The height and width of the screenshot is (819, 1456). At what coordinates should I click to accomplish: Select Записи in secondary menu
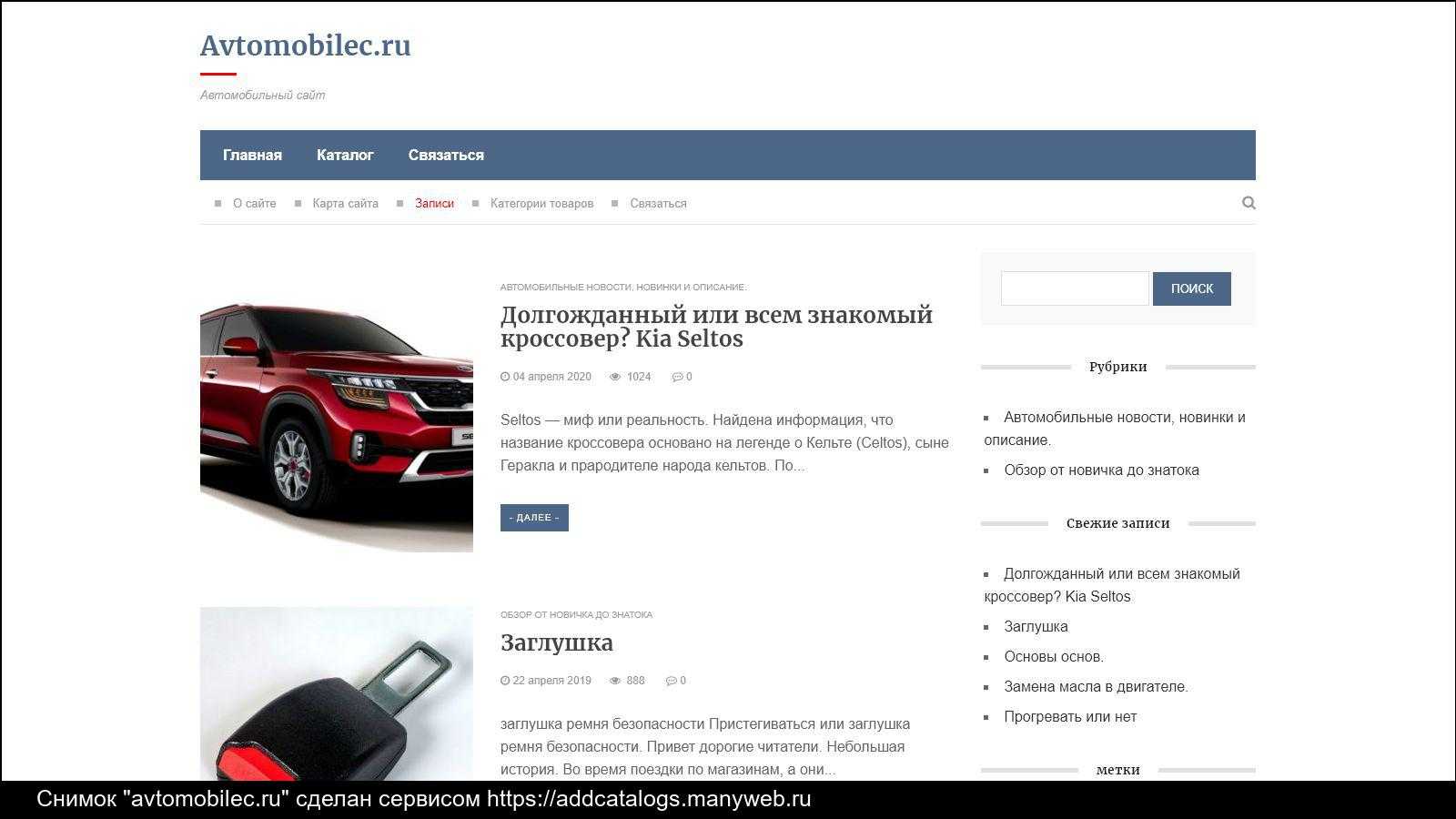[434, 204]
